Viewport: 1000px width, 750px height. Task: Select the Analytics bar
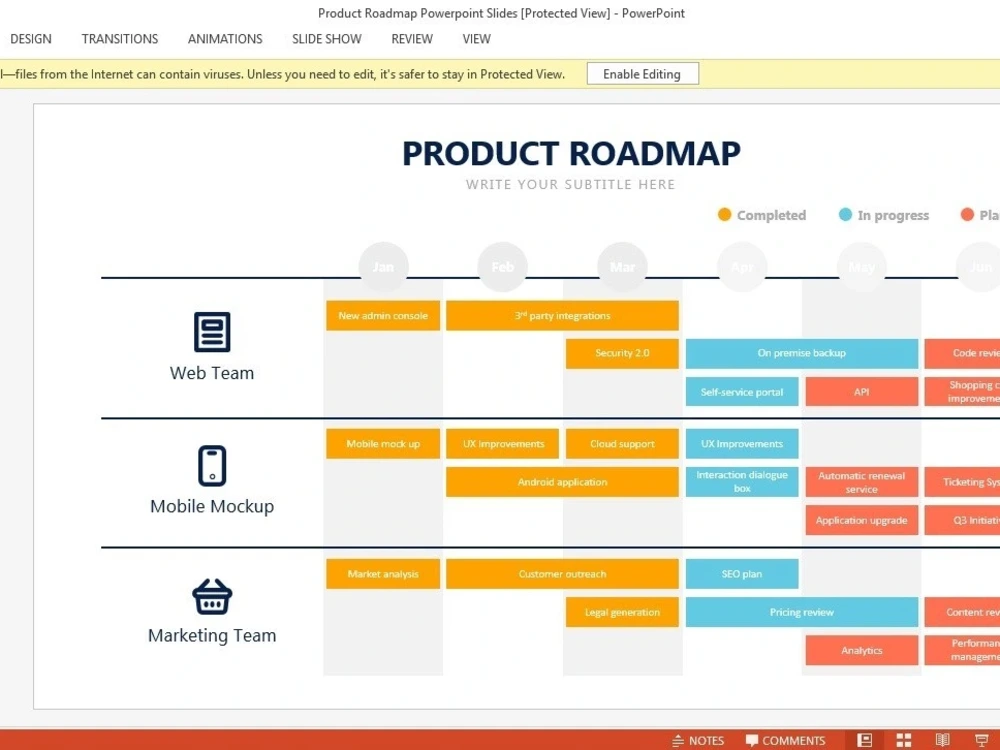[x=862, y=651]
